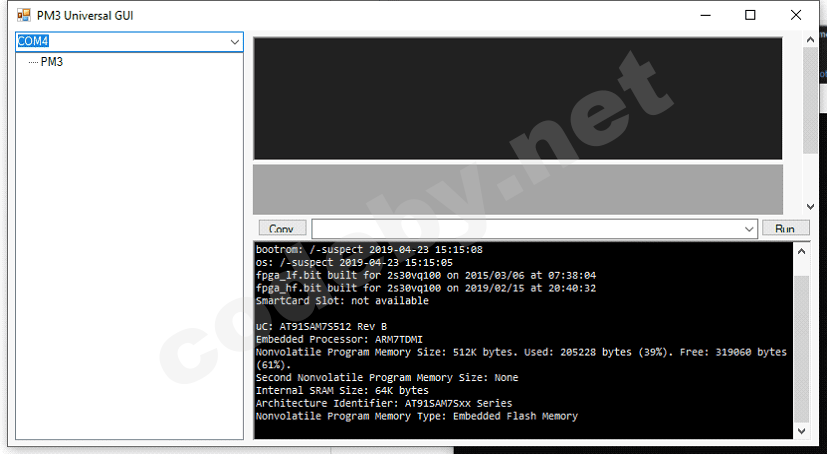Screen dimensions: 827x454
Task: Click 'SmartCard Slot: not available' text
Action: pyautogui.click(x=342, y=301)
